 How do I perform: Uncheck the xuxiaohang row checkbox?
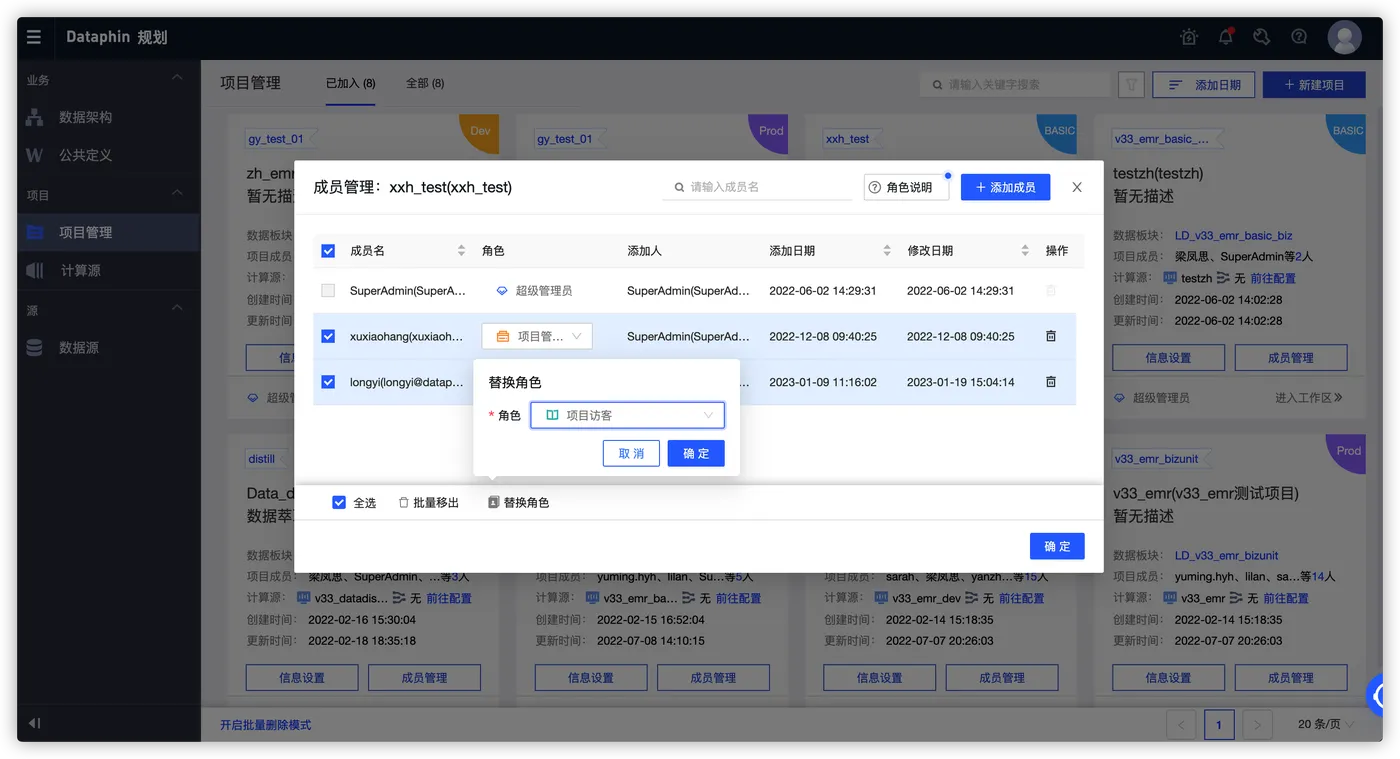[328, 336]
